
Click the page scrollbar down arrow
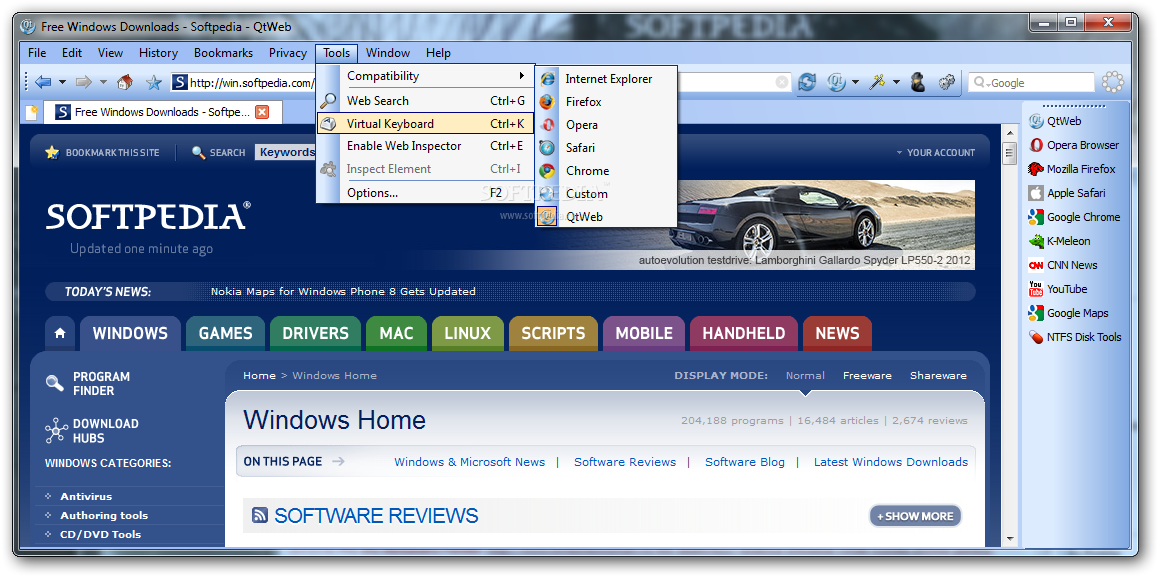[1009, 539]
